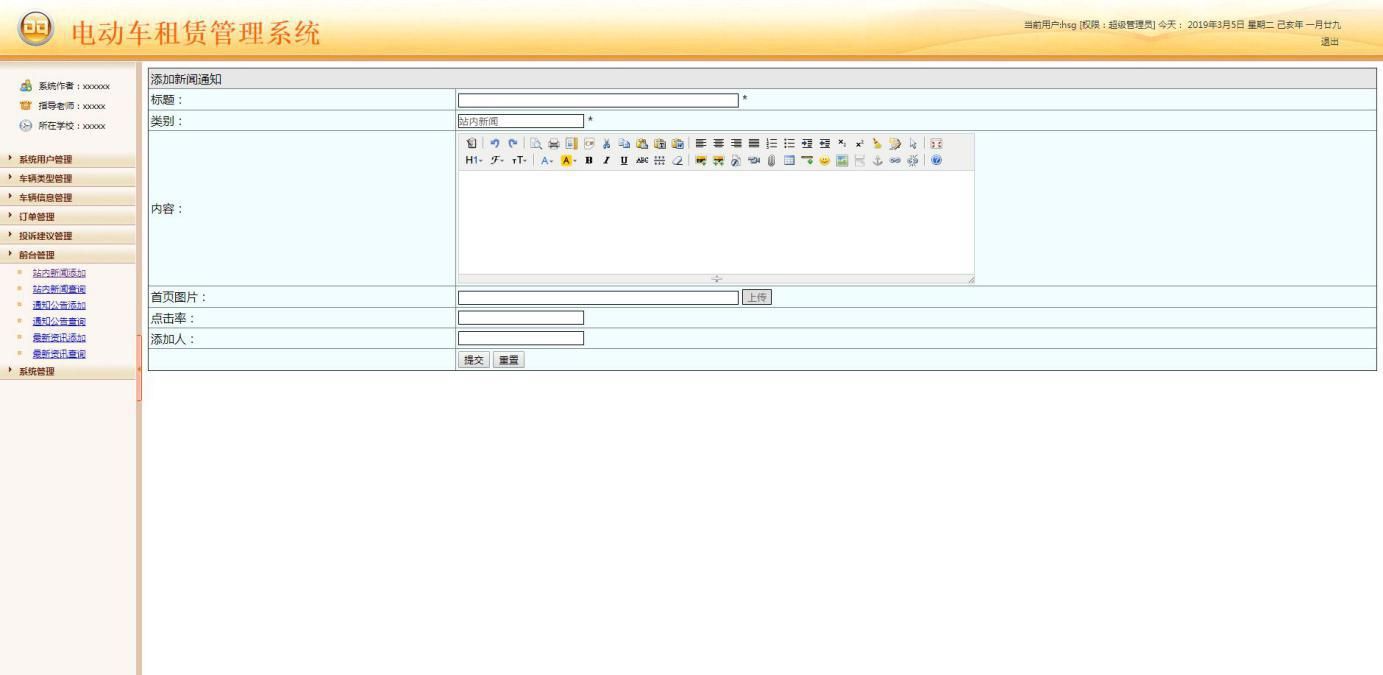Open the editor's About help icon
Screen dimensions: 1383x675
tap(936, 160)
